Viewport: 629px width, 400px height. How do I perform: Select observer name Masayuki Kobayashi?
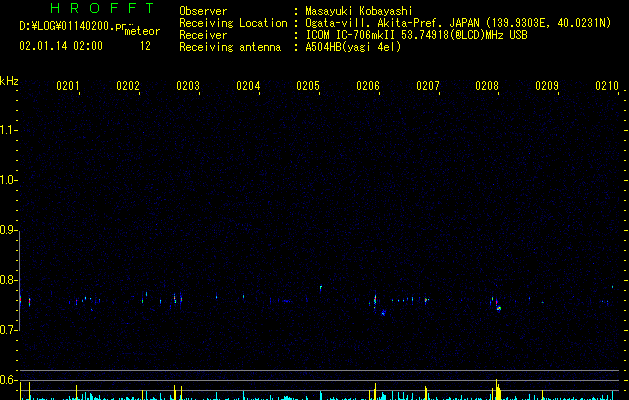tap(359, 11)
